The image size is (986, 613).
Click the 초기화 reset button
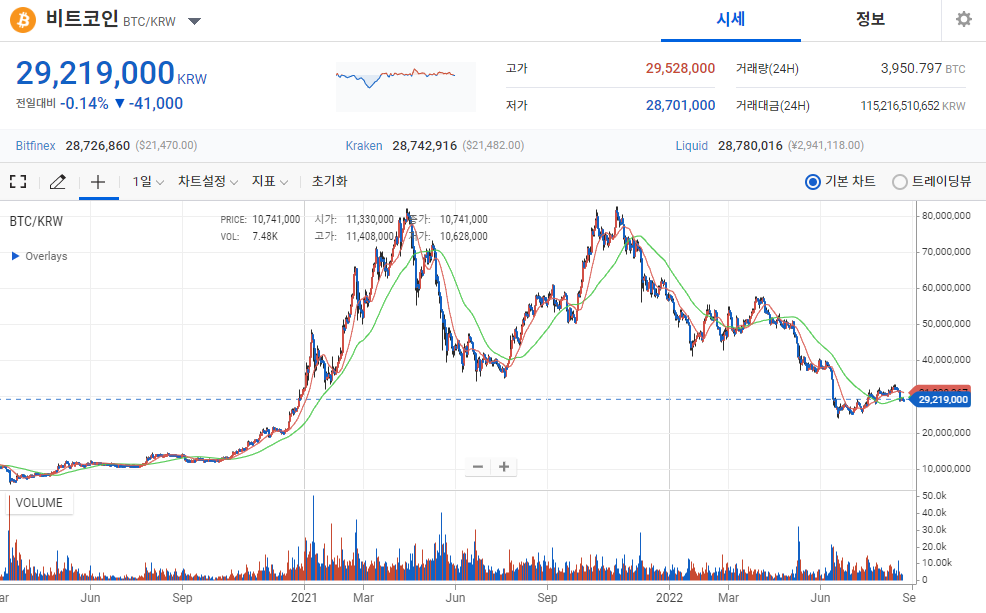(330, 182)
